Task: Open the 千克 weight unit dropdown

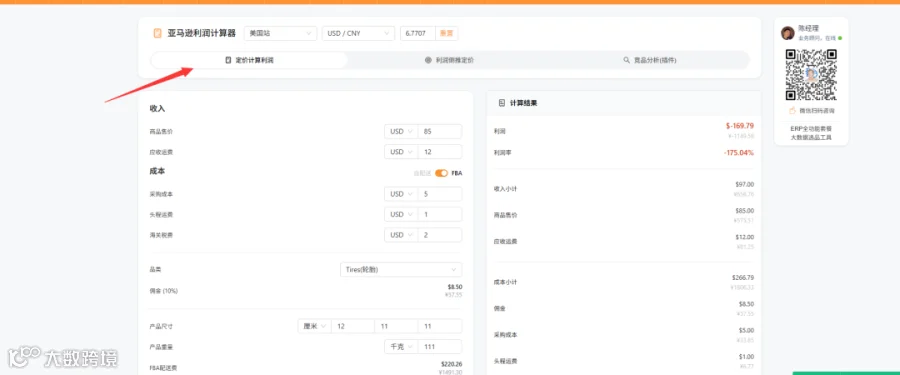Action: (x=401, y=347)
